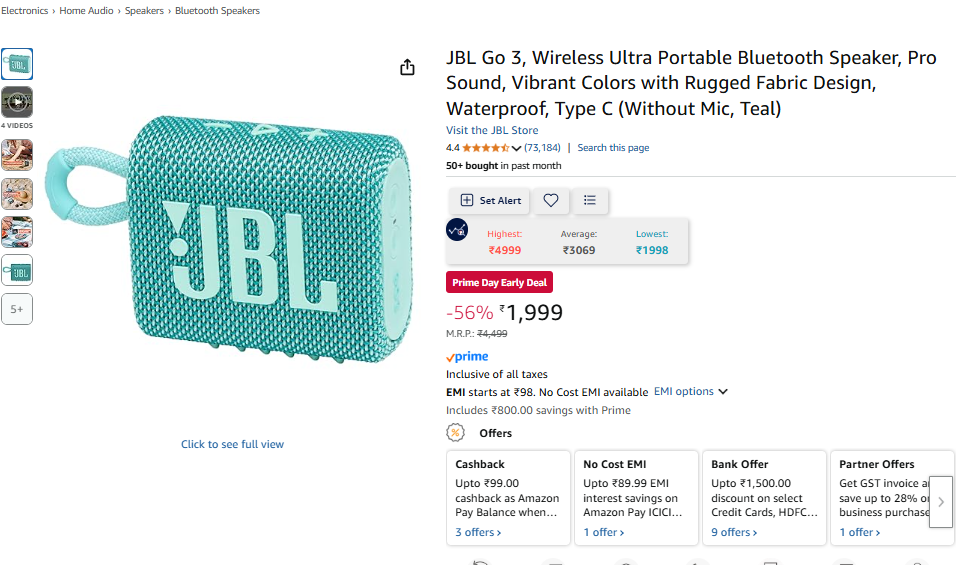Screen dimensions: 962x565
Task: Click the Offers percent icon
Action: [x=456, y=433]
